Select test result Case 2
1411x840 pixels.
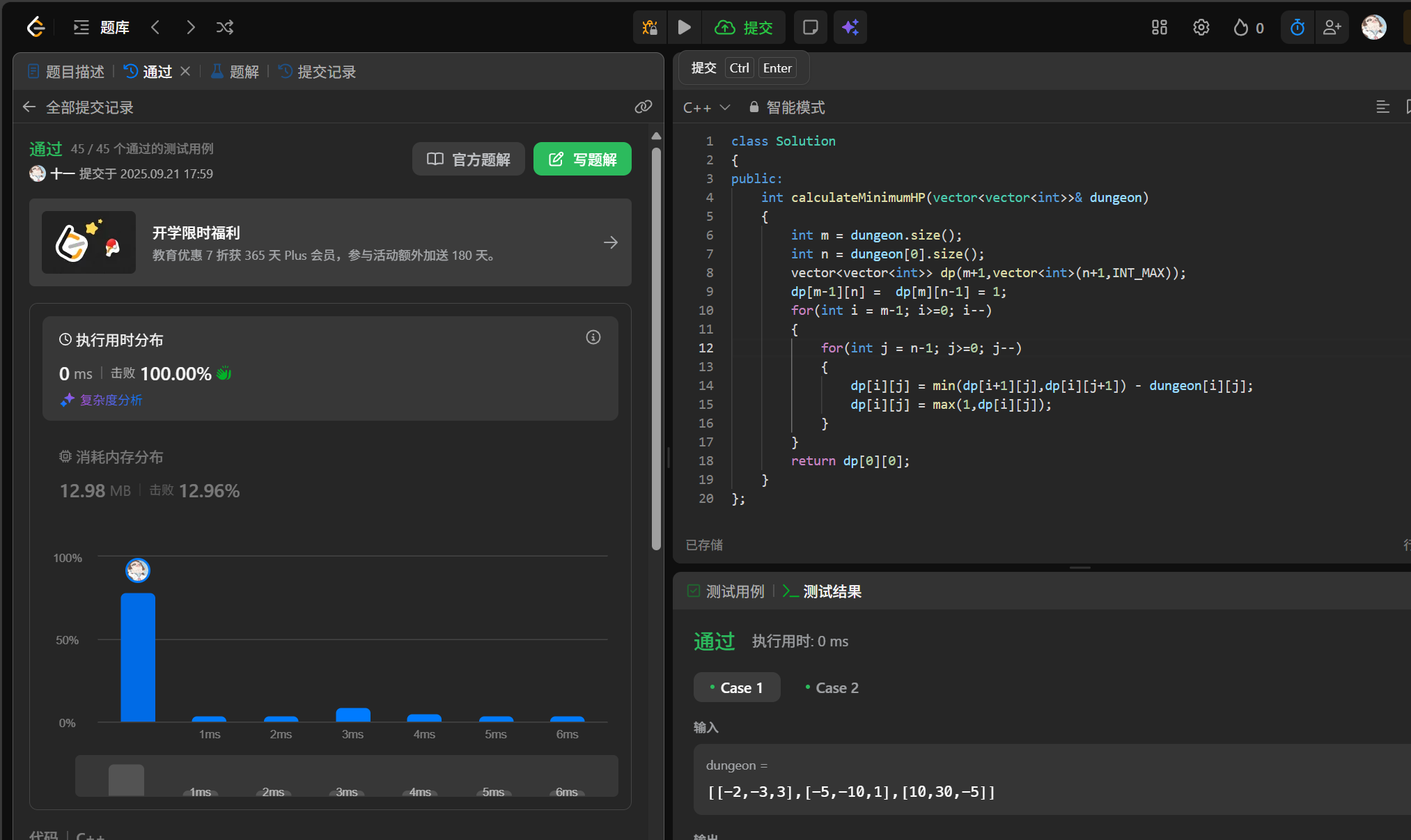pyautogui.click(x=832, y=687)
